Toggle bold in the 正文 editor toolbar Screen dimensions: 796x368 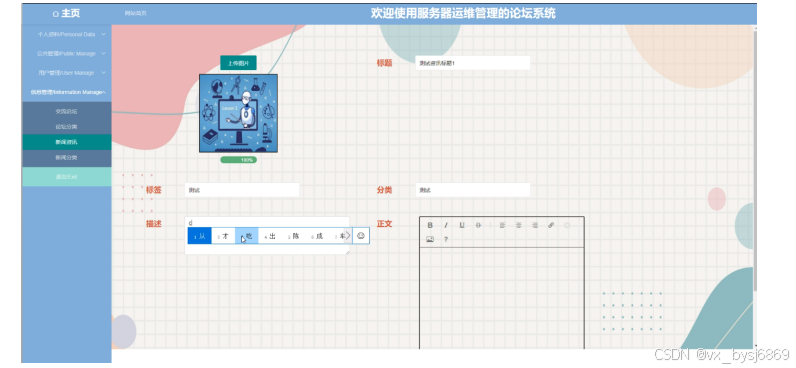coord(430,225)
